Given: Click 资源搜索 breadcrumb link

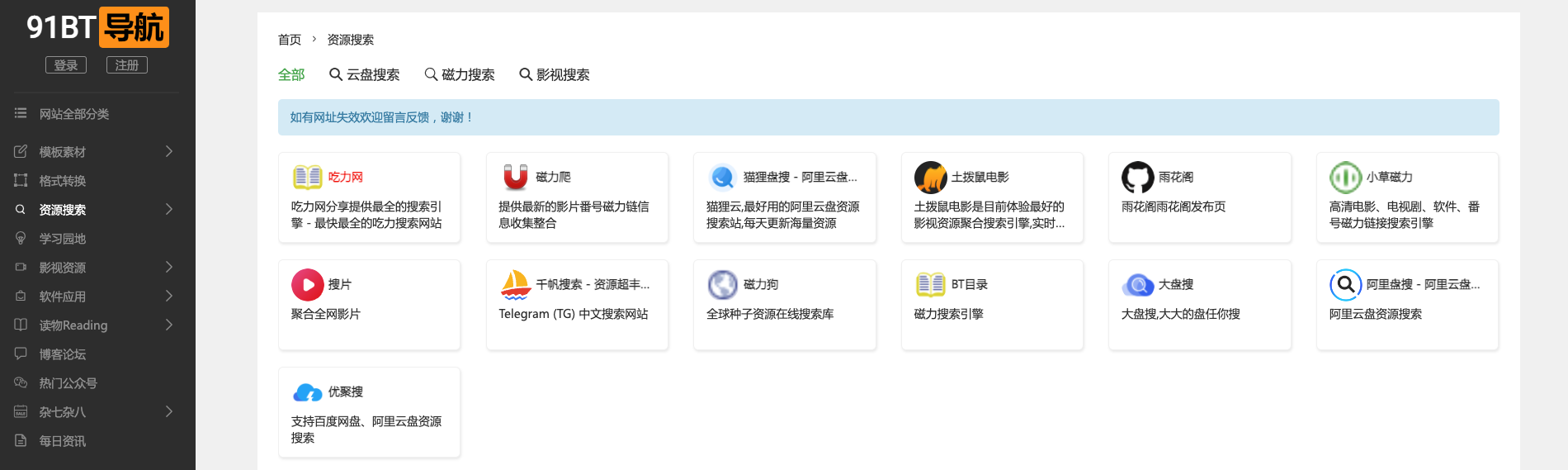Looking at the screenshot, I should point(351,40).
